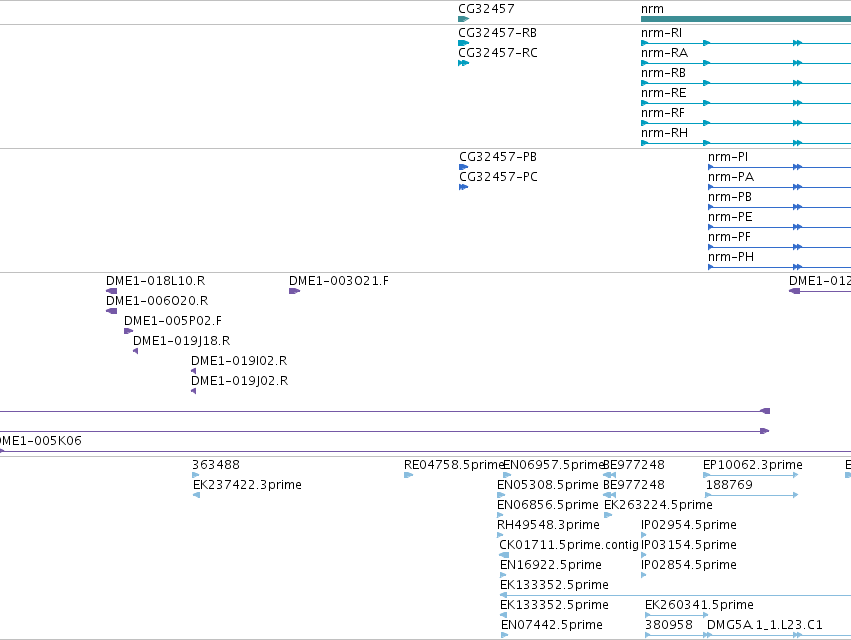This screenshot has width=851, height=640.
Task: Click the arrow glyph under CK01711.5prime.contig
Action: (504, 555)
